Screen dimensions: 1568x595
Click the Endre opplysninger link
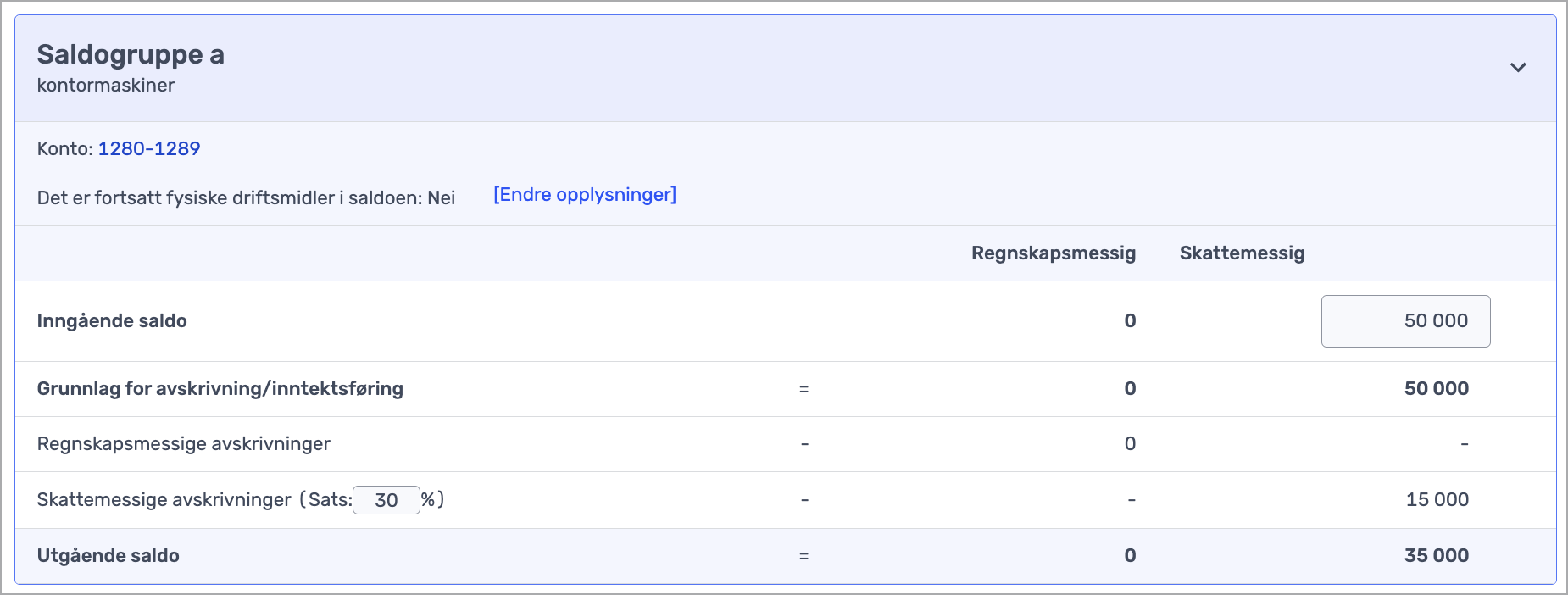pos(585,195)
